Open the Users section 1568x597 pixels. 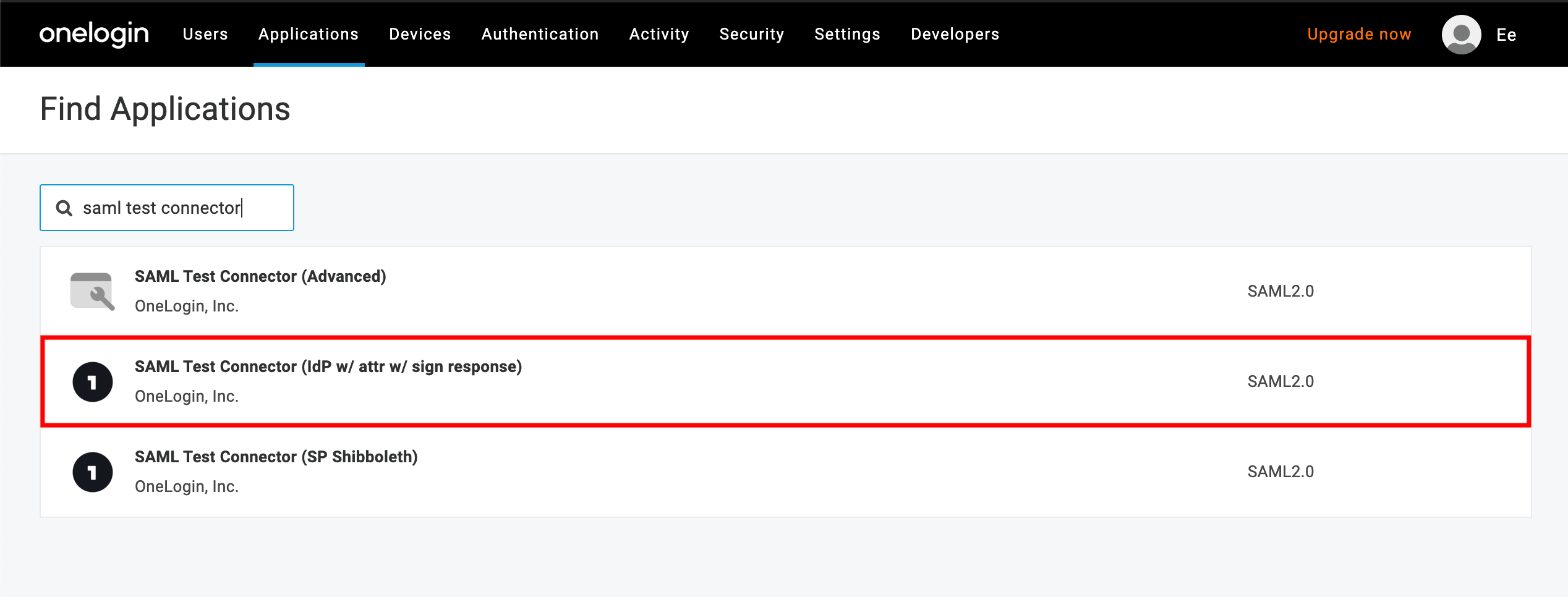click(x=205, y=34)
